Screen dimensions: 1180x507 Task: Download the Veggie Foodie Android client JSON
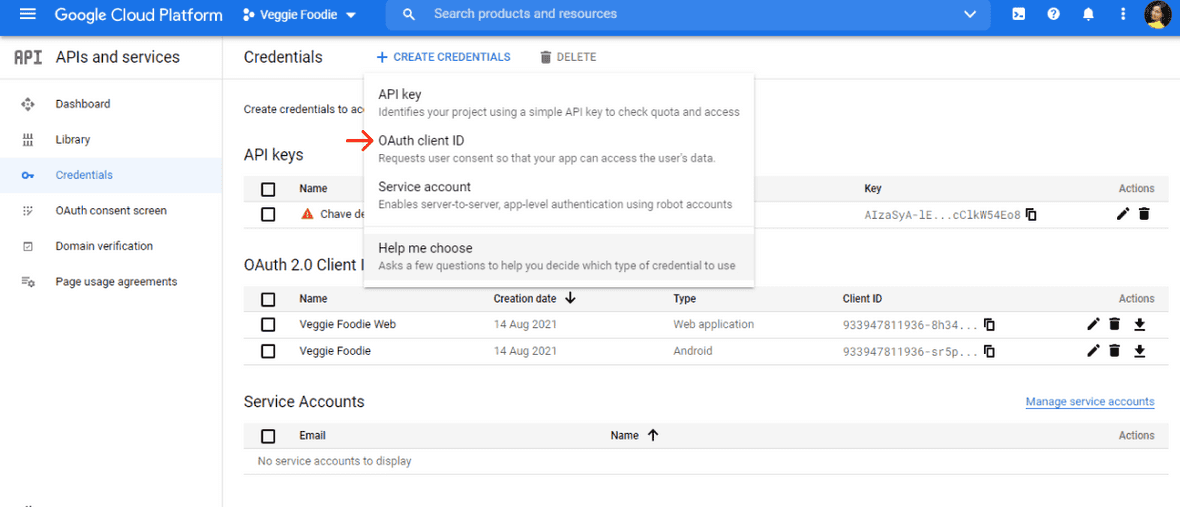[x=1139, y=351]
